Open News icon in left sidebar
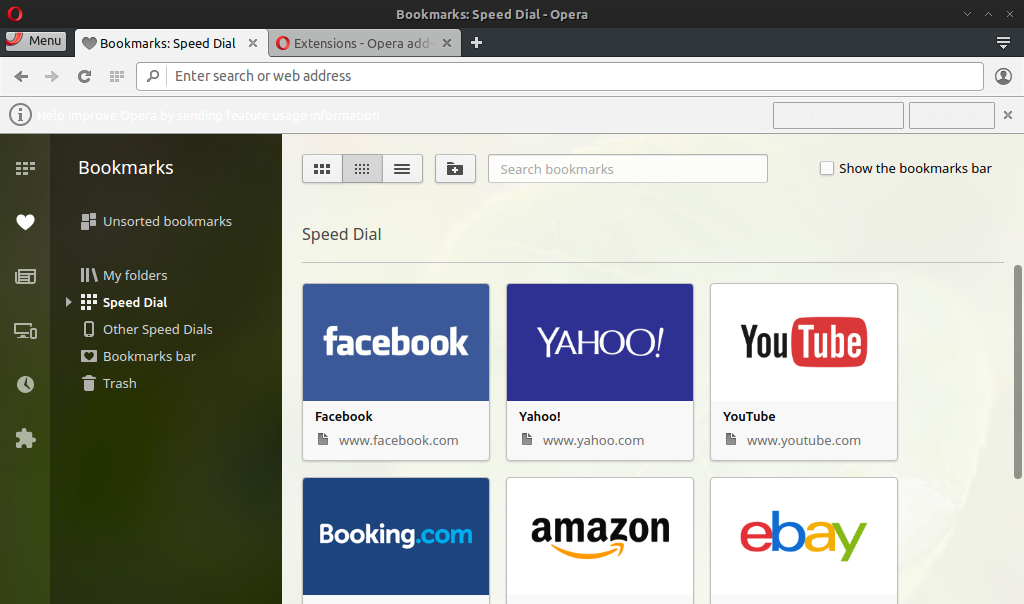 point(25,277)
